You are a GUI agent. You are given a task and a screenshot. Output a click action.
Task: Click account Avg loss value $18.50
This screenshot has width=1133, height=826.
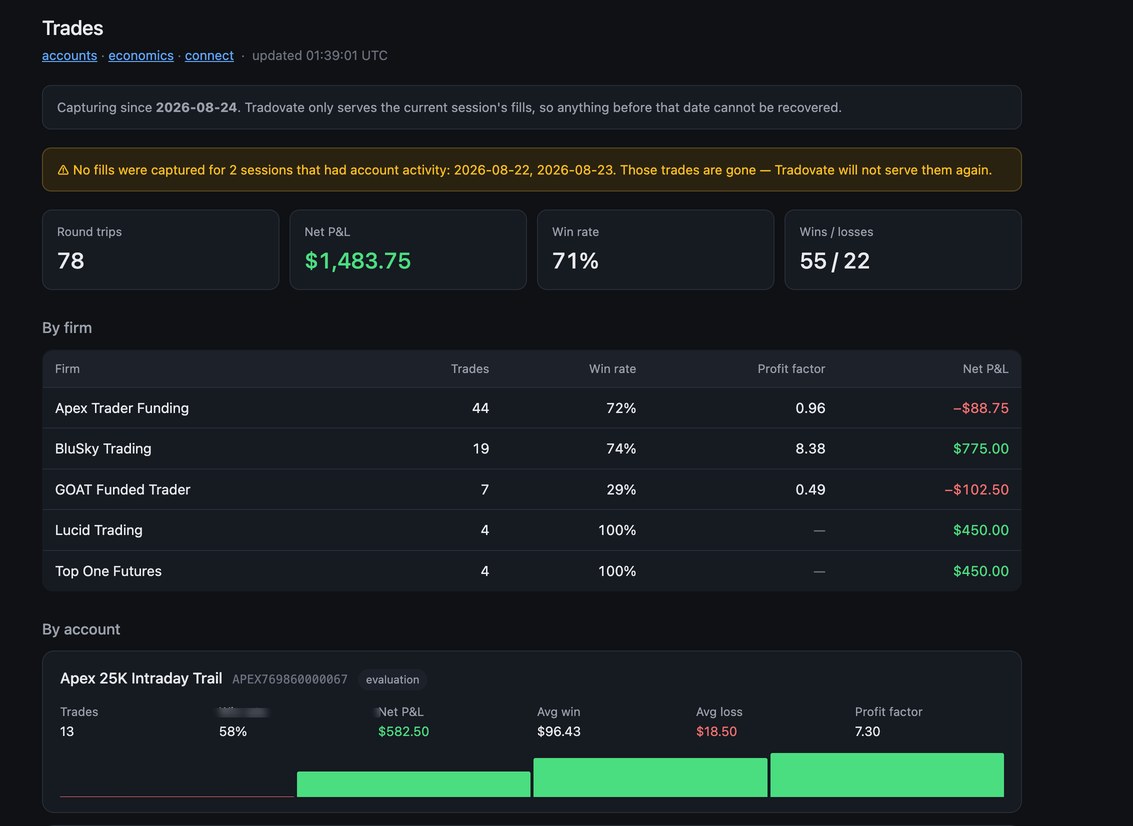[x=716, y=731]
